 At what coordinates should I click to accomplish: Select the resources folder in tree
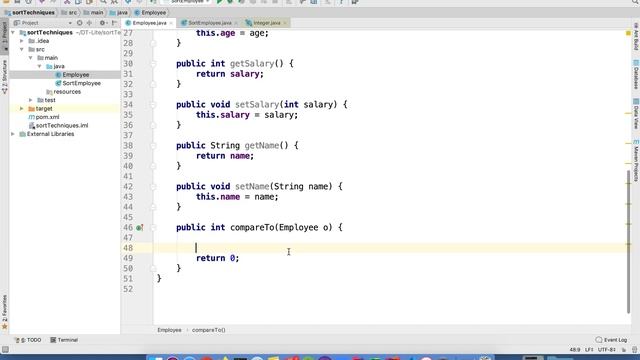click(64, 92)
